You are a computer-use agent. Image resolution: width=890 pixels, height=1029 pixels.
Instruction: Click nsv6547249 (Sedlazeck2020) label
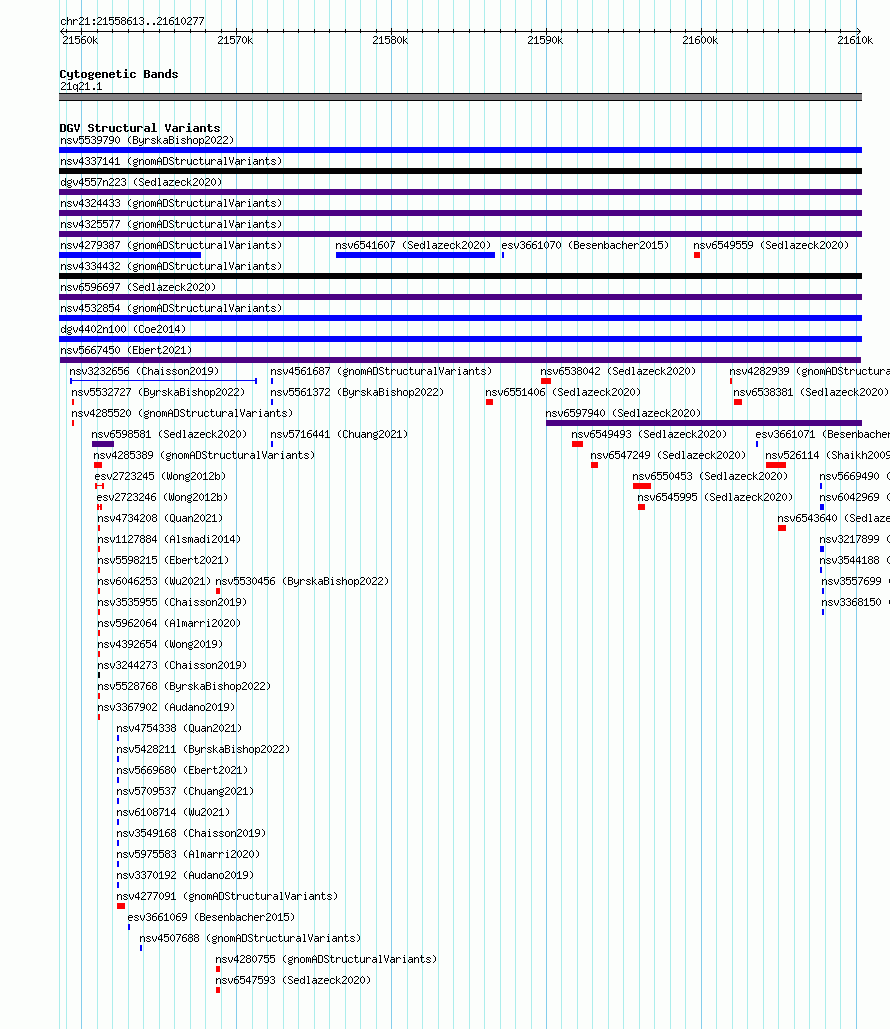tap(668, 455)
